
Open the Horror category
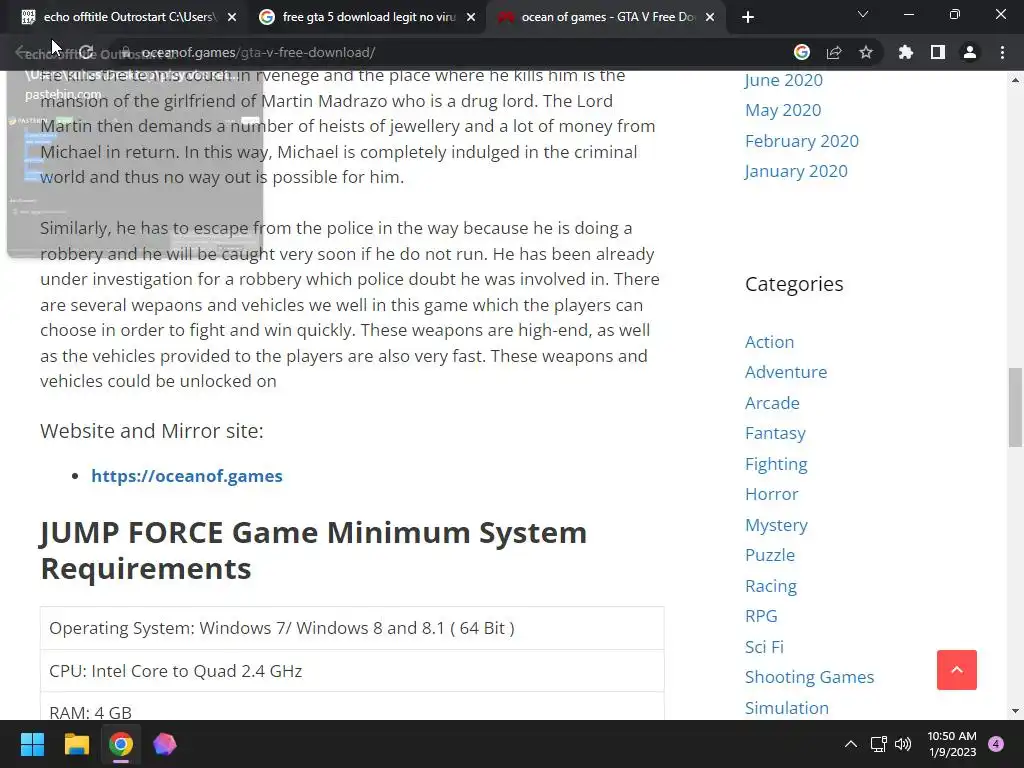click(x=771, y=494)
